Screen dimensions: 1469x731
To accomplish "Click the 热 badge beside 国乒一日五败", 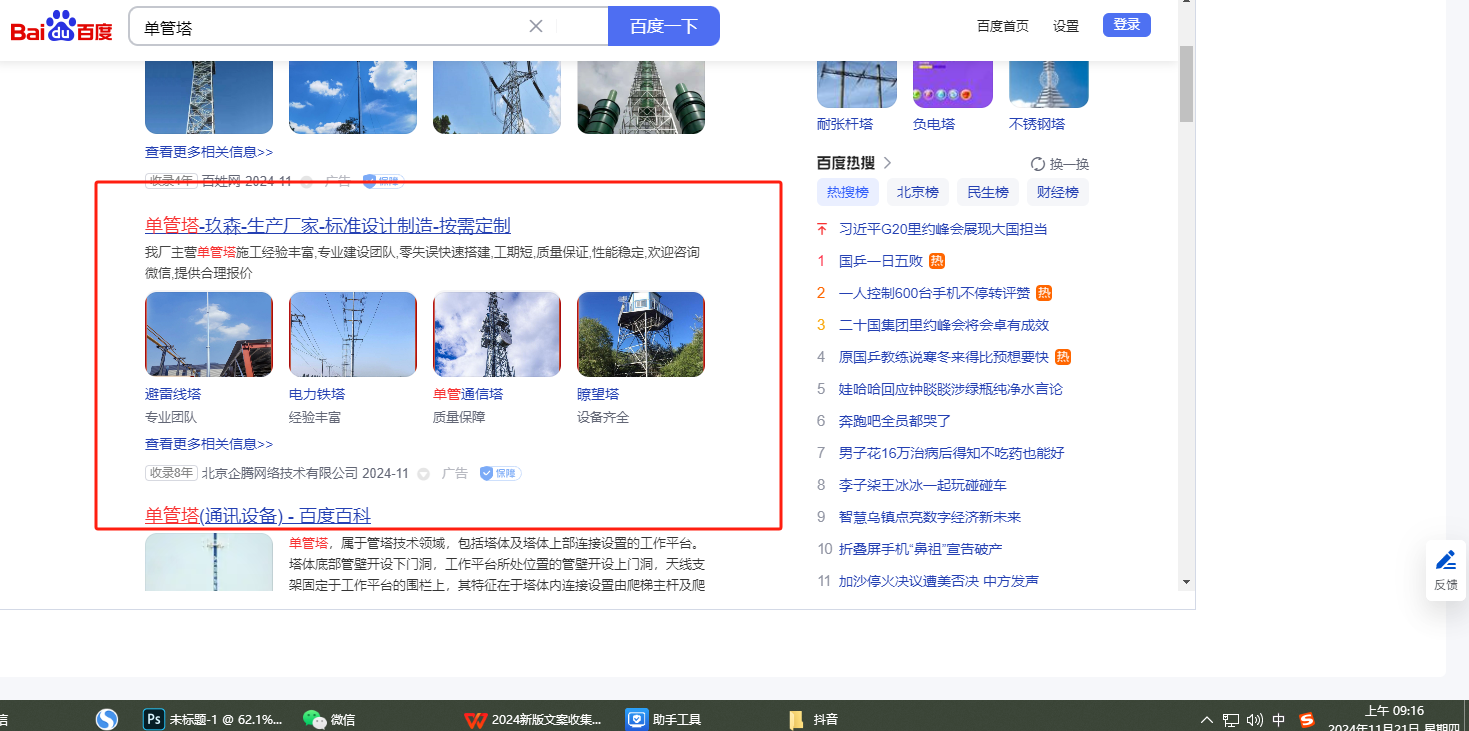I will pyautogui.click(x=937, y=261).
